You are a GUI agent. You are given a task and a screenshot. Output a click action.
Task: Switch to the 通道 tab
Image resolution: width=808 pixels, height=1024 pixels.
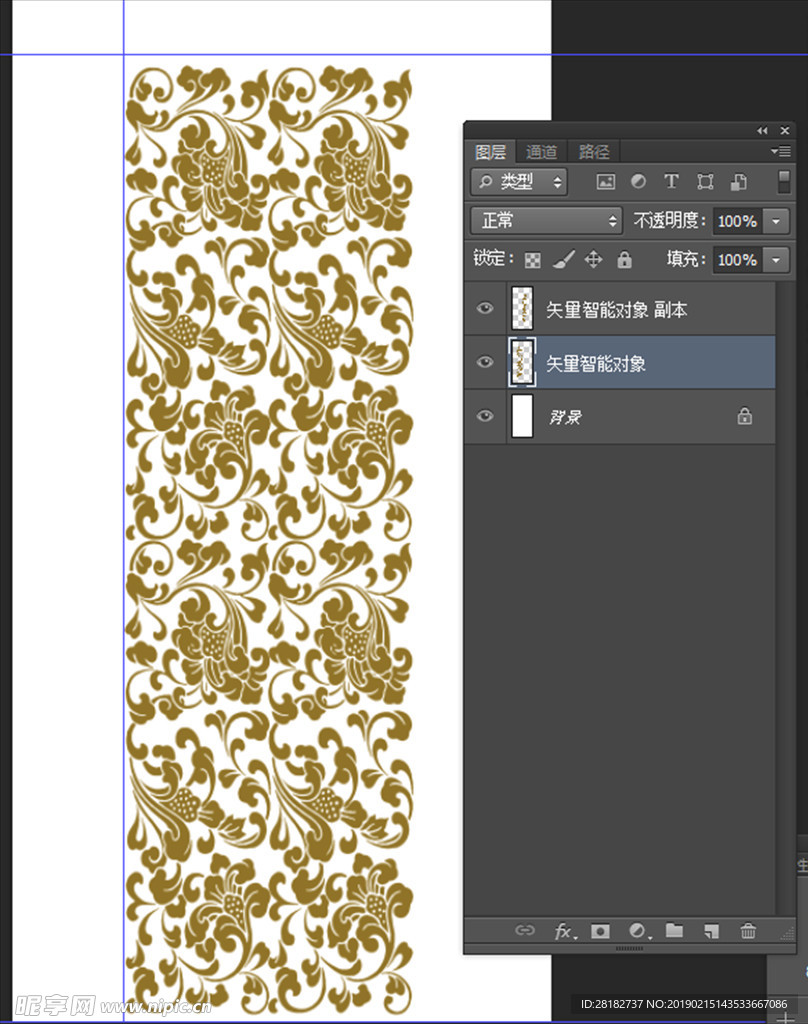point(542,152)
